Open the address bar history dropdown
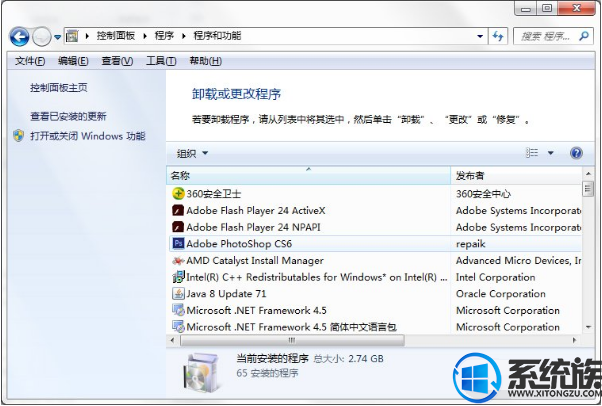Image resolution: width=602 pixels, height=406 pixels. point(480,36)
